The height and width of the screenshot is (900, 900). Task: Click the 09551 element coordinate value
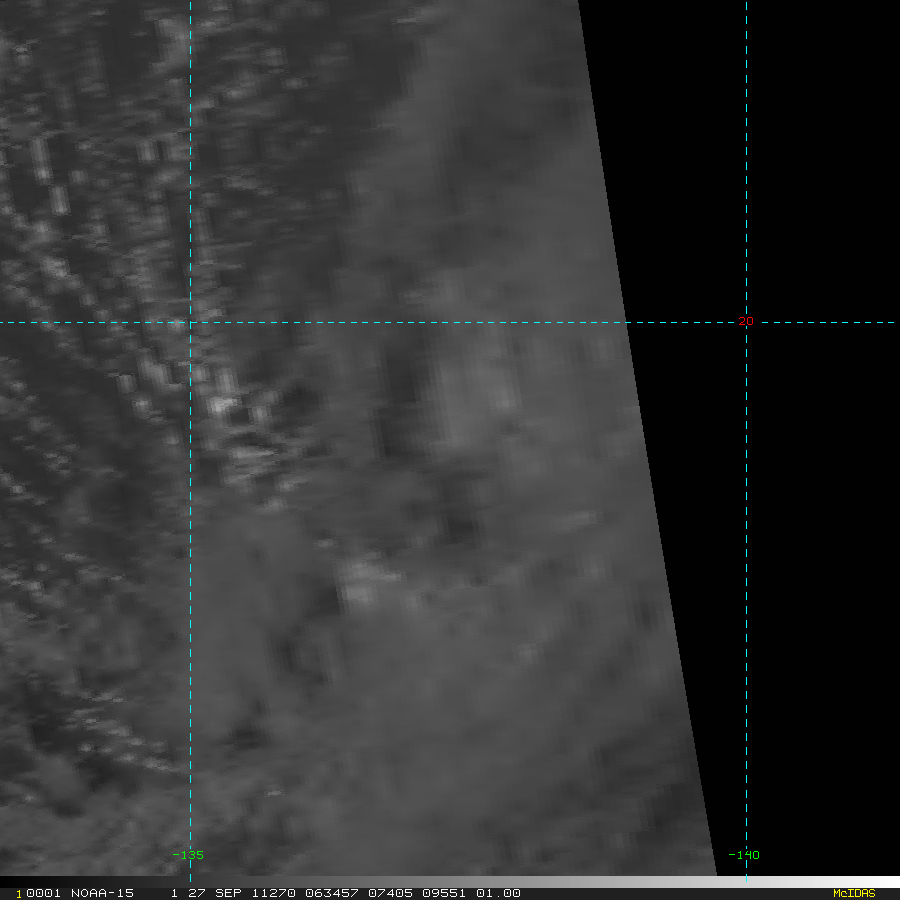(444, 894)
